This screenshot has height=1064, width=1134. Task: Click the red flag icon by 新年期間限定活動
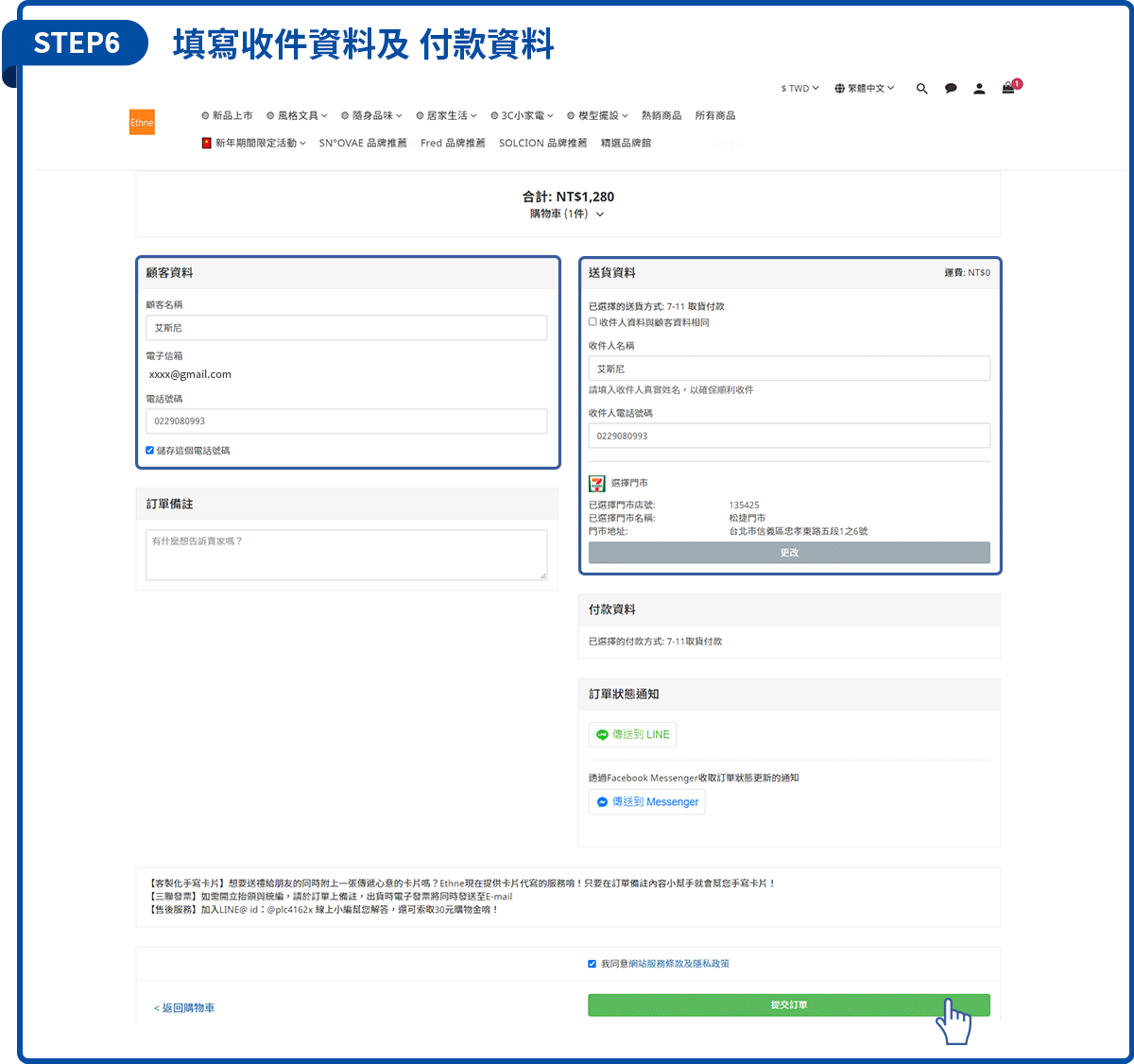[x=206, y=144]
